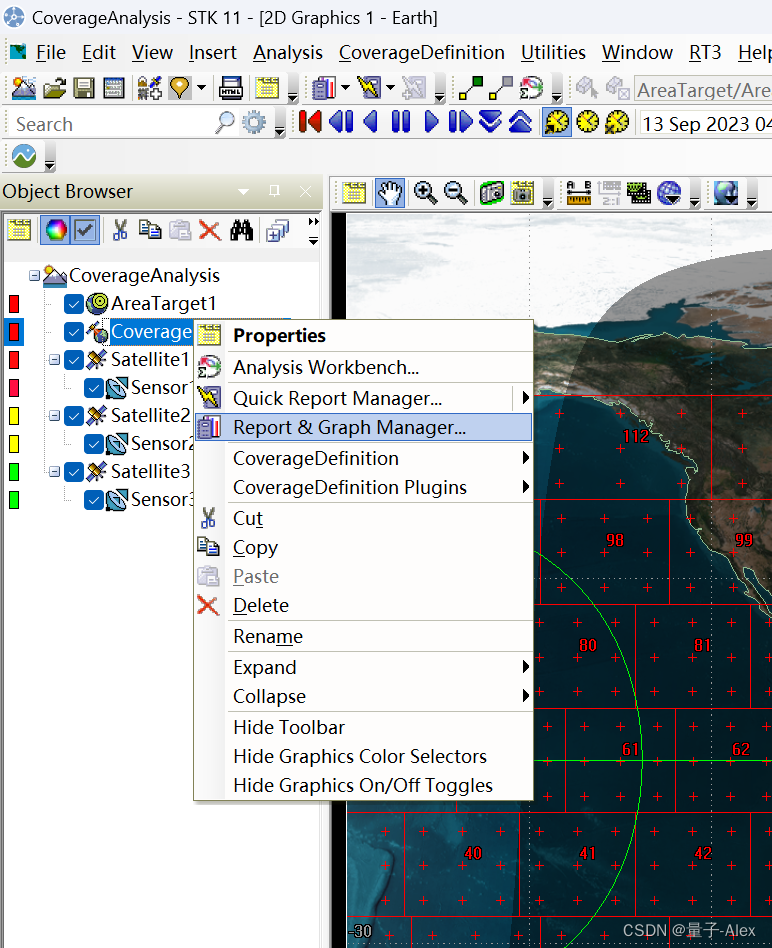Uncheck the AreaTarget1 graphics checkbox
772x948 pixels.
(74, 304)
